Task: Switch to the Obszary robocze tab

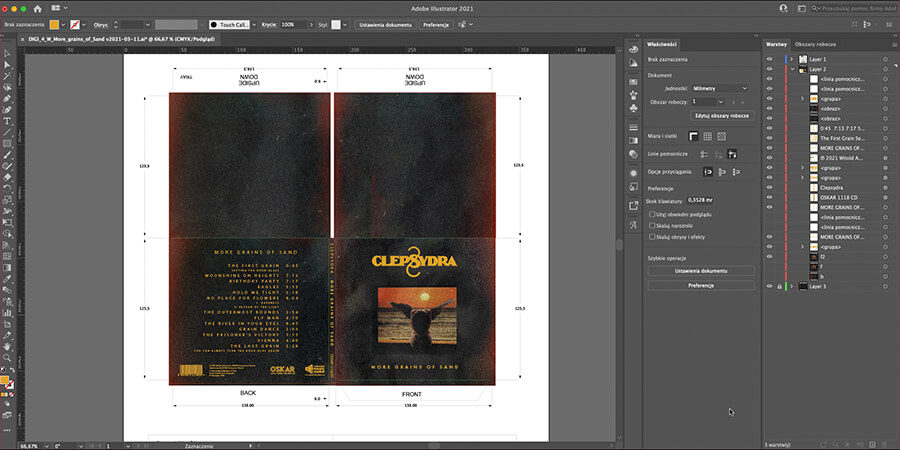Action: tap(814, 44)
